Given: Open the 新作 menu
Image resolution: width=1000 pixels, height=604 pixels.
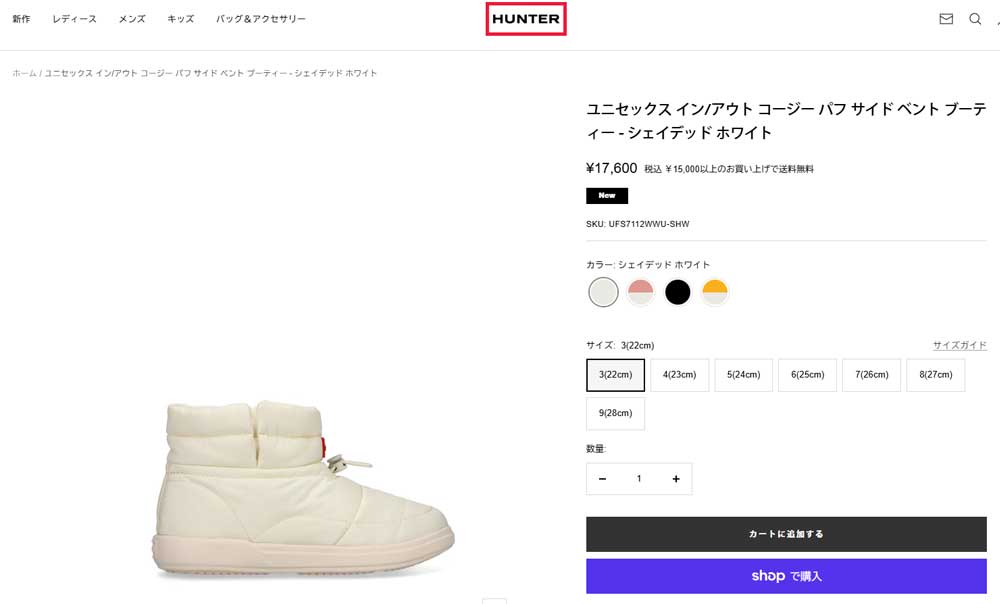Looking at the screenshot, I should [21, 19].
